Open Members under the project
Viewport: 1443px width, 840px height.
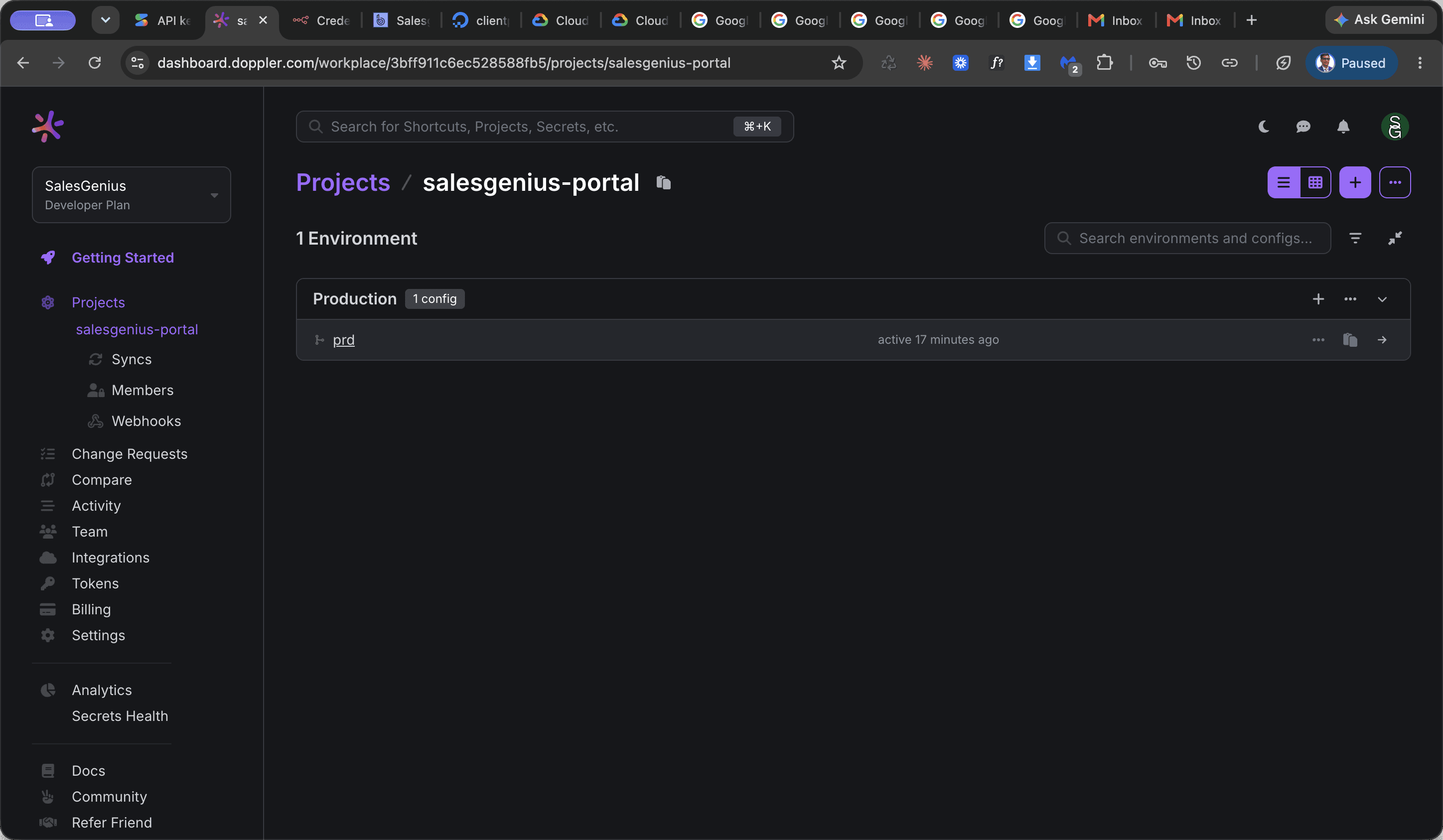click(142, 390)
